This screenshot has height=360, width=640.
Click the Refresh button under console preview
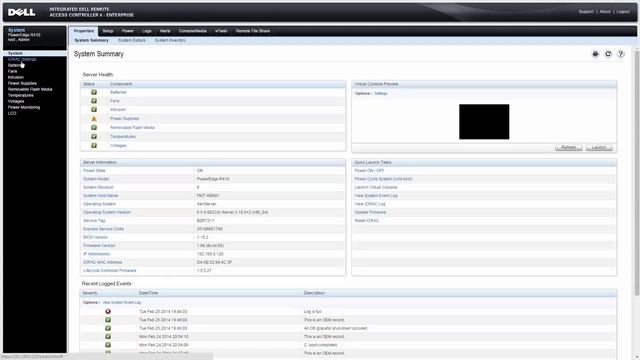tap(569, 147)
